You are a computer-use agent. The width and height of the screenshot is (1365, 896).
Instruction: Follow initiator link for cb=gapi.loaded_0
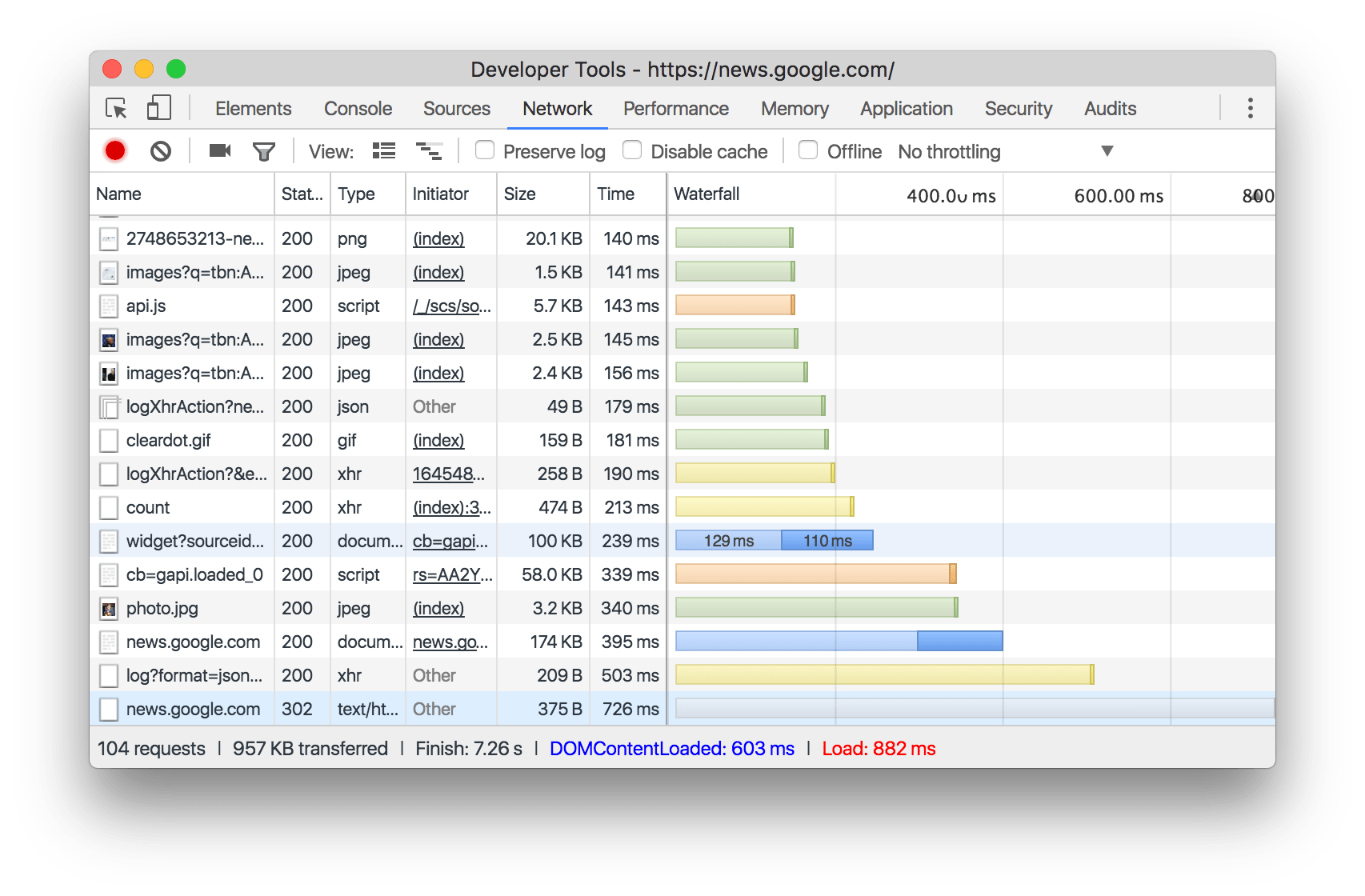coord(452,575)
